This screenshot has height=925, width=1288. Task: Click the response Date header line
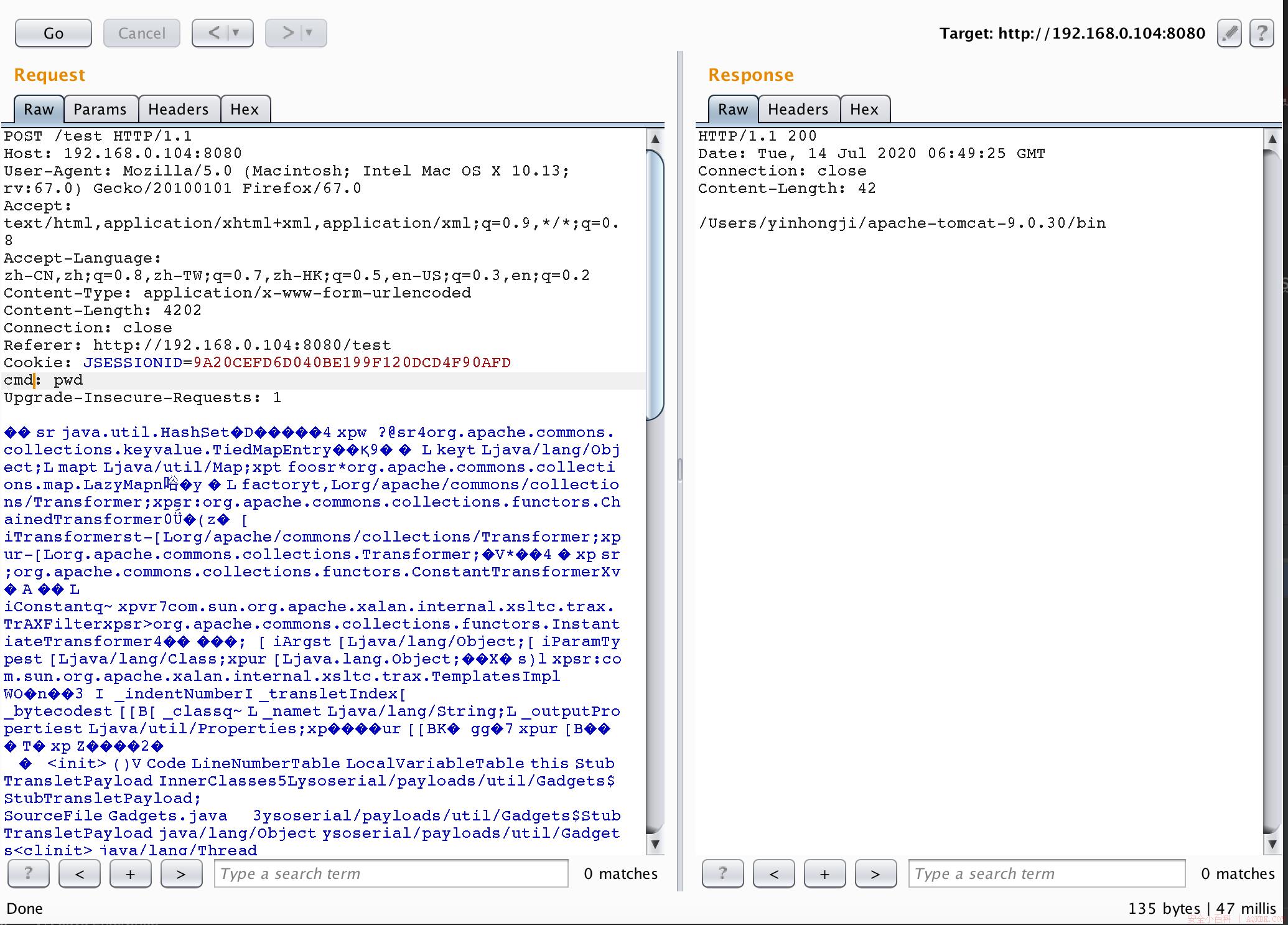[872, 153]
